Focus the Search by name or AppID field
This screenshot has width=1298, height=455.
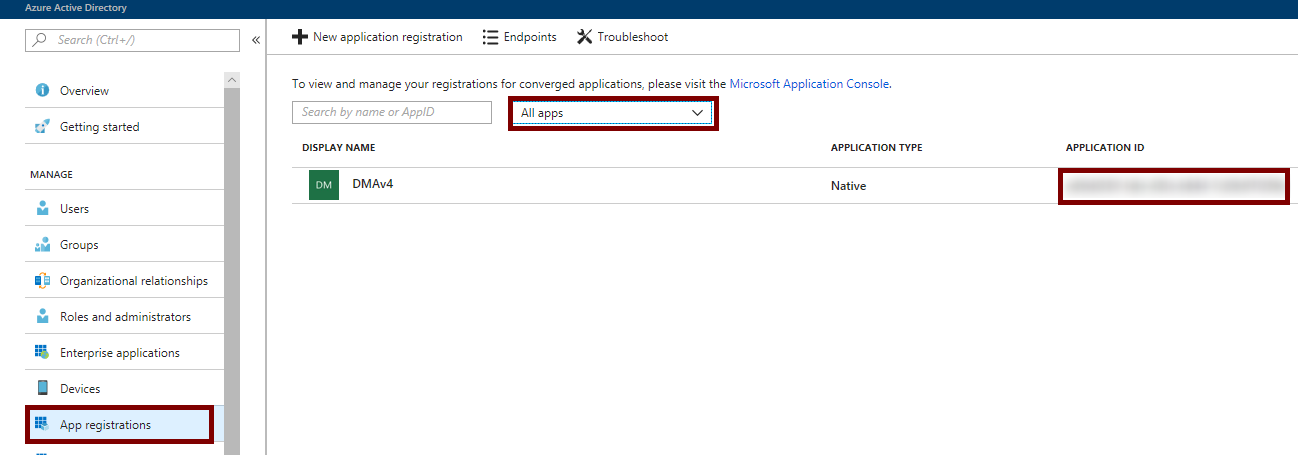pos(392,112)
